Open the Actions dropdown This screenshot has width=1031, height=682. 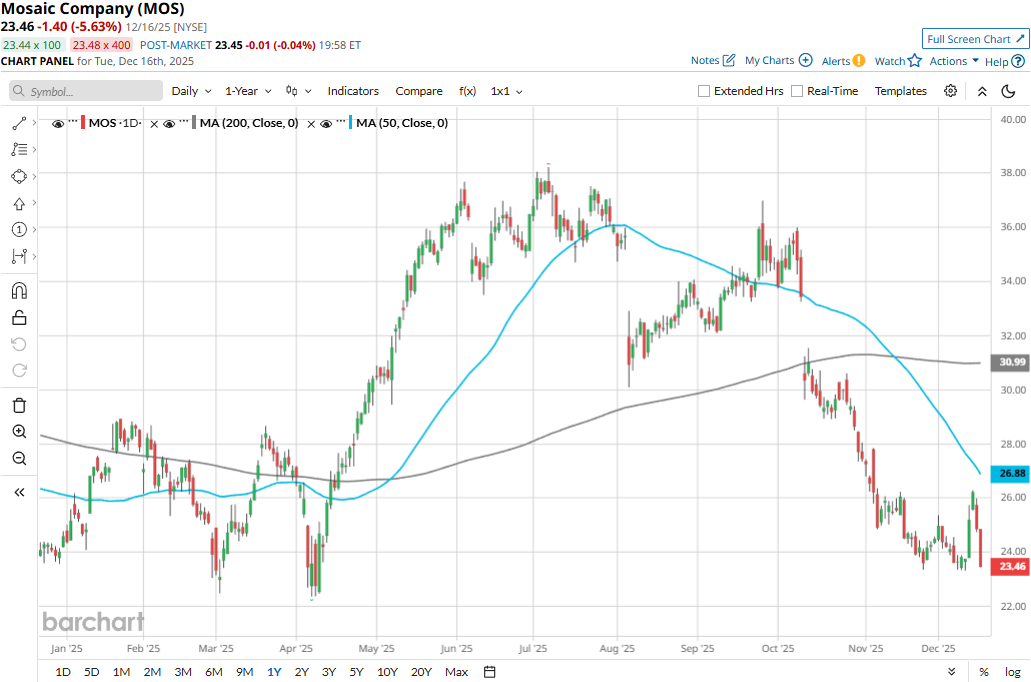pos(954,61)
